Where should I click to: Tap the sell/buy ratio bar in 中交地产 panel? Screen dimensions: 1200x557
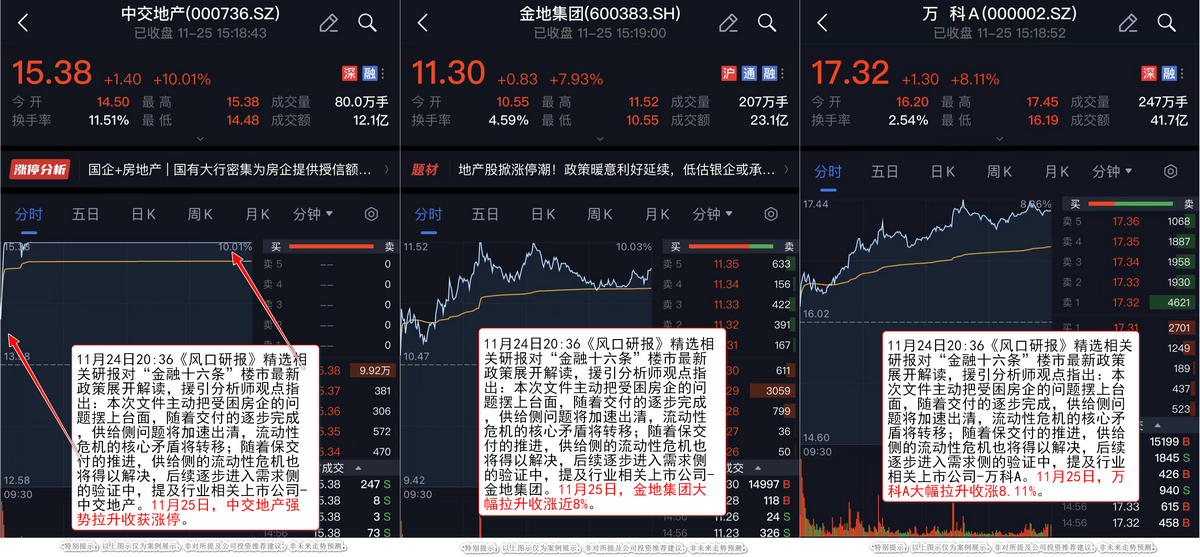[x=330, y=246]
